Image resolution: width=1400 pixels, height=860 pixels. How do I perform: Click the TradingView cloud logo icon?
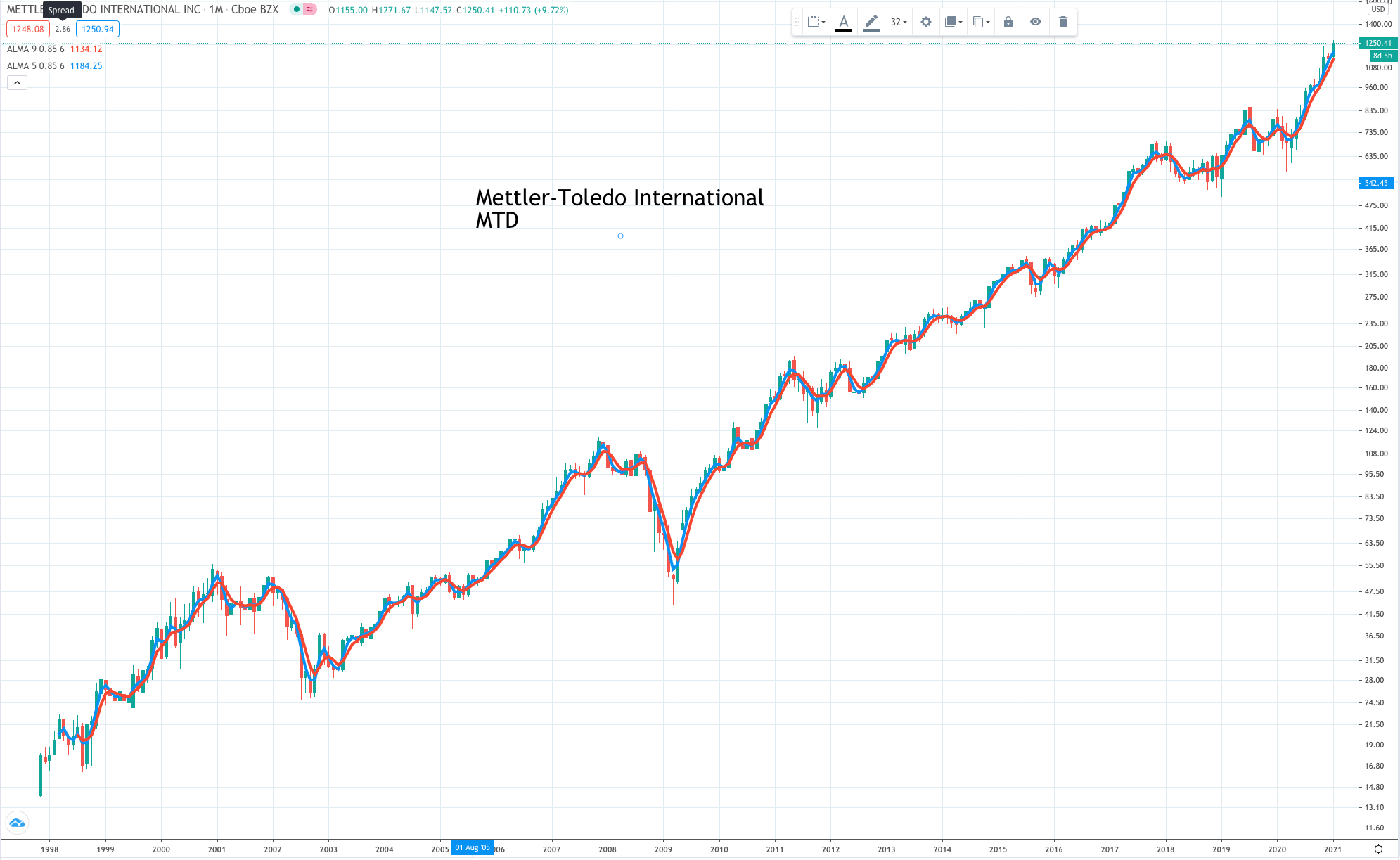click(x=17, y=823)
